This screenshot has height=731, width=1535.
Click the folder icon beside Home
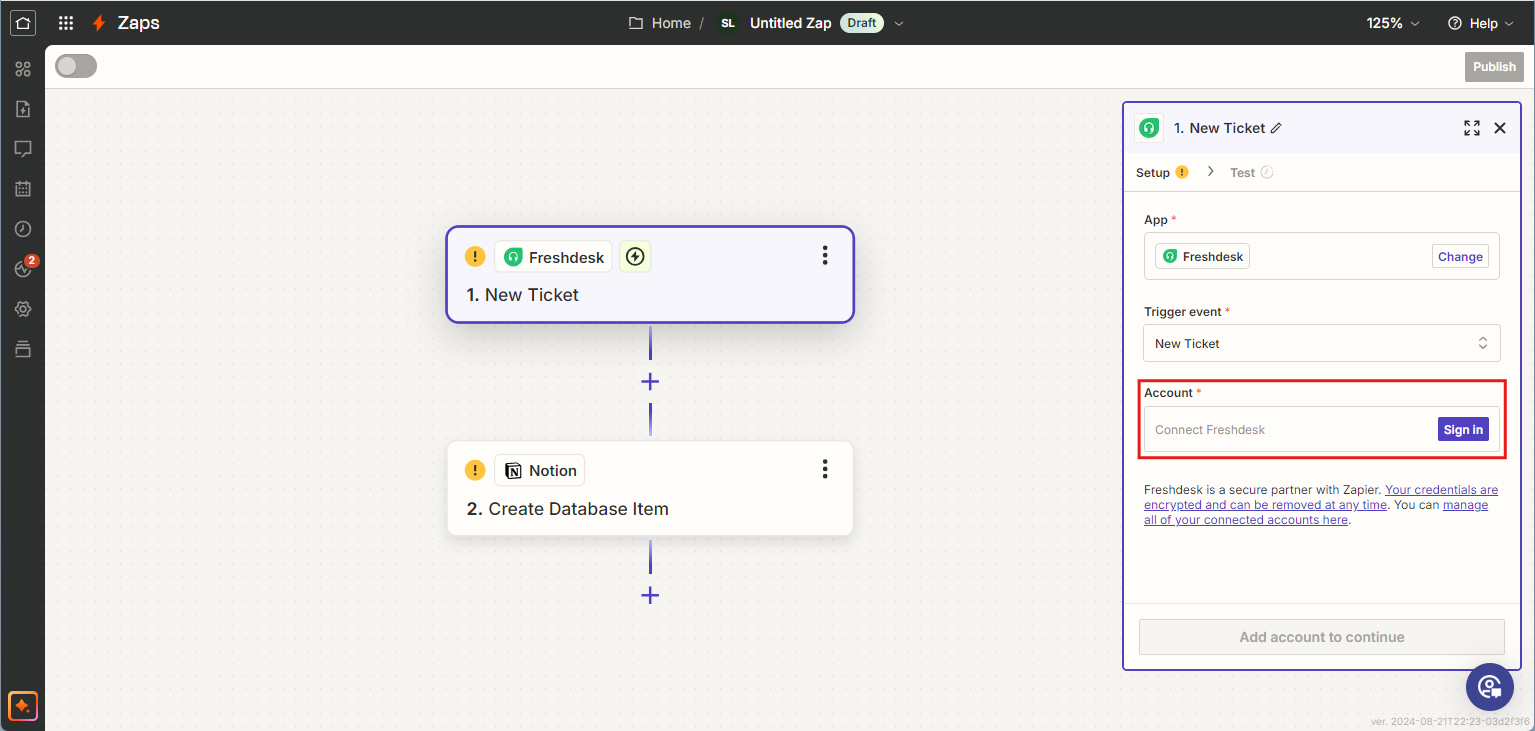(635, 23)
